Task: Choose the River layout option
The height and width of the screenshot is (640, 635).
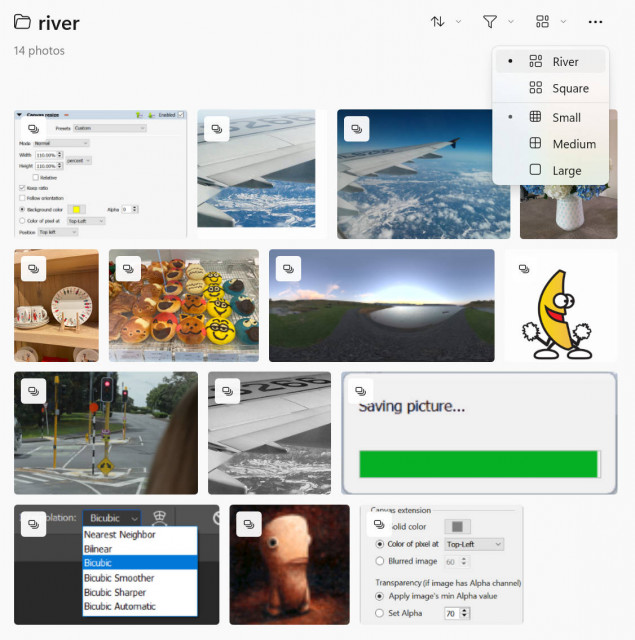Action: coord(551,62)
